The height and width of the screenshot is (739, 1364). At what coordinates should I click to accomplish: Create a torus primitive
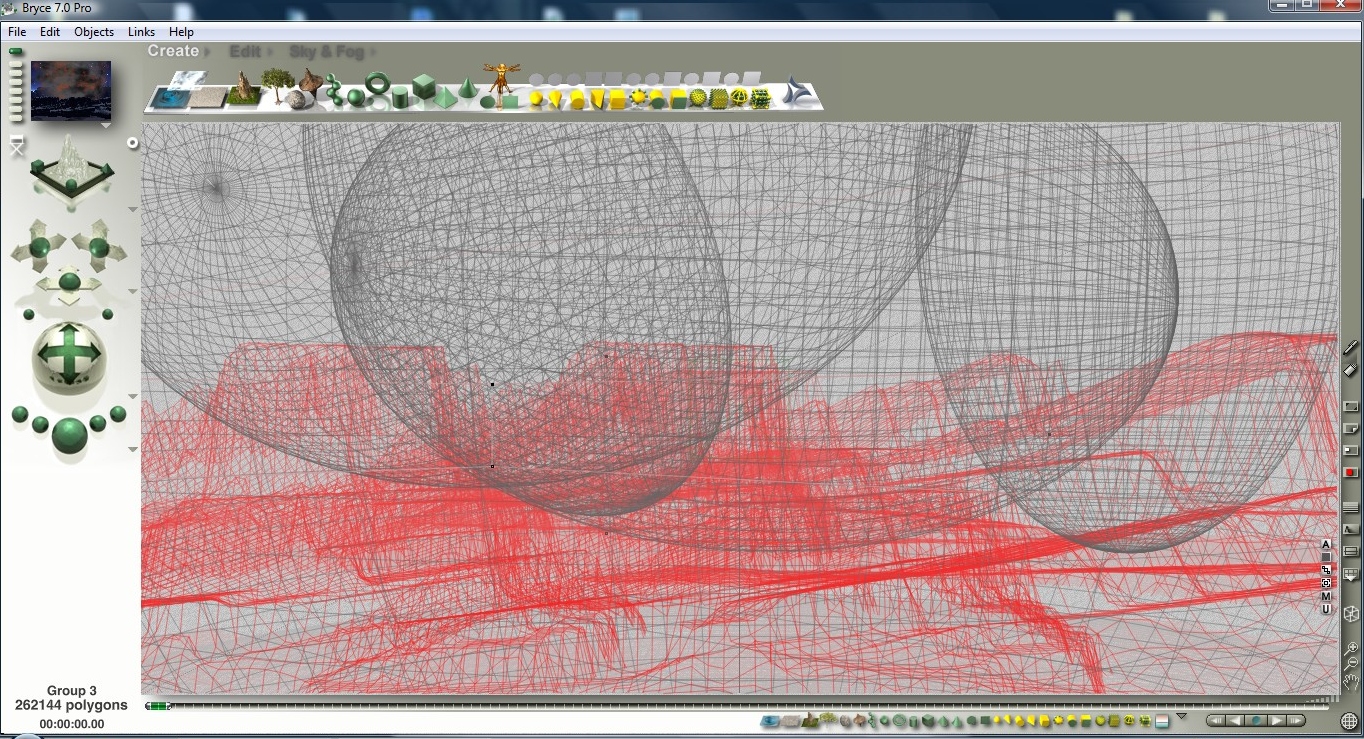[378, 83]
